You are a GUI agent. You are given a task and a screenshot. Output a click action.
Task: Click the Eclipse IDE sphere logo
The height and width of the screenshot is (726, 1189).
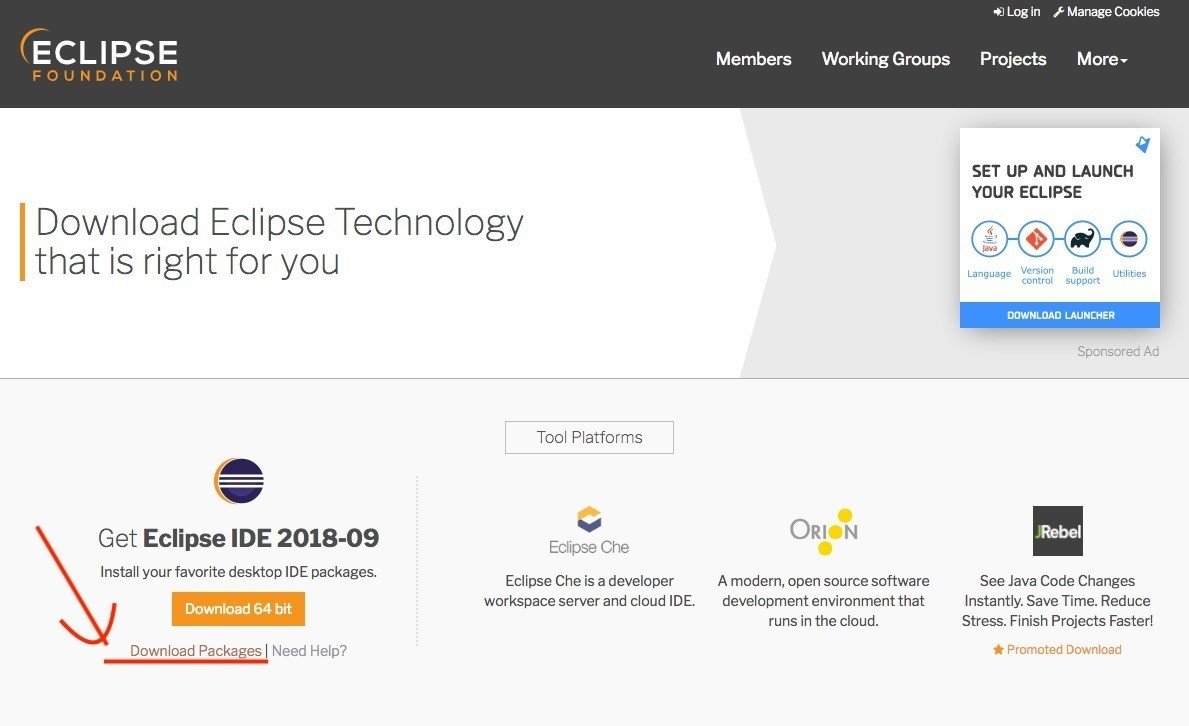(x=239, y=481)
